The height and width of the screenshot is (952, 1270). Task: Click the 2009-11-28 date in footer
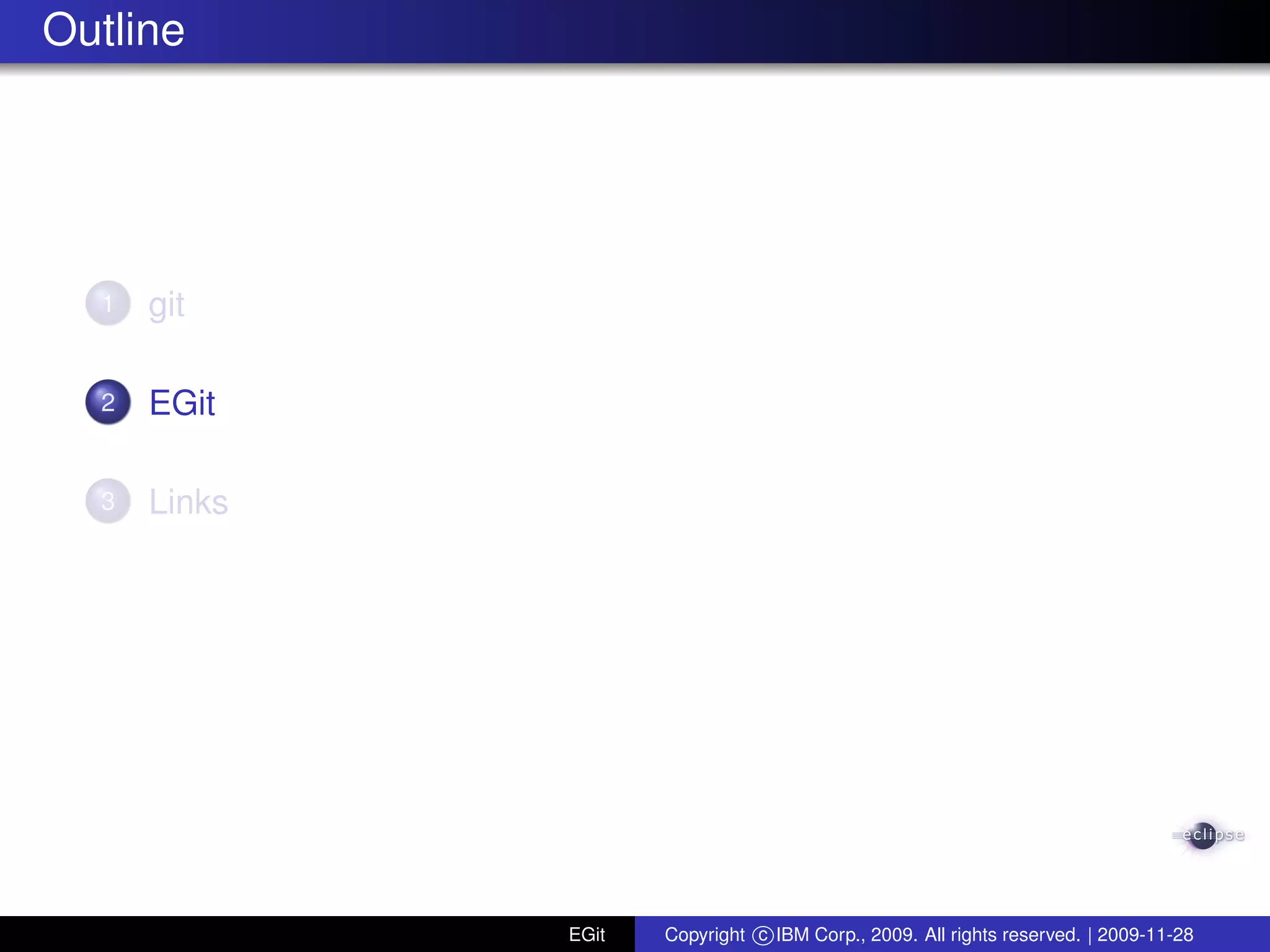[1145, 935]
